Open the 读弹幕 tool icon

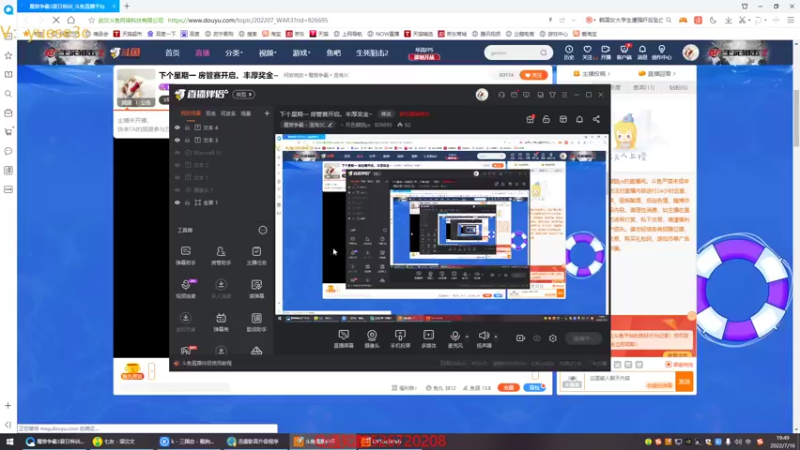point(256,288)
